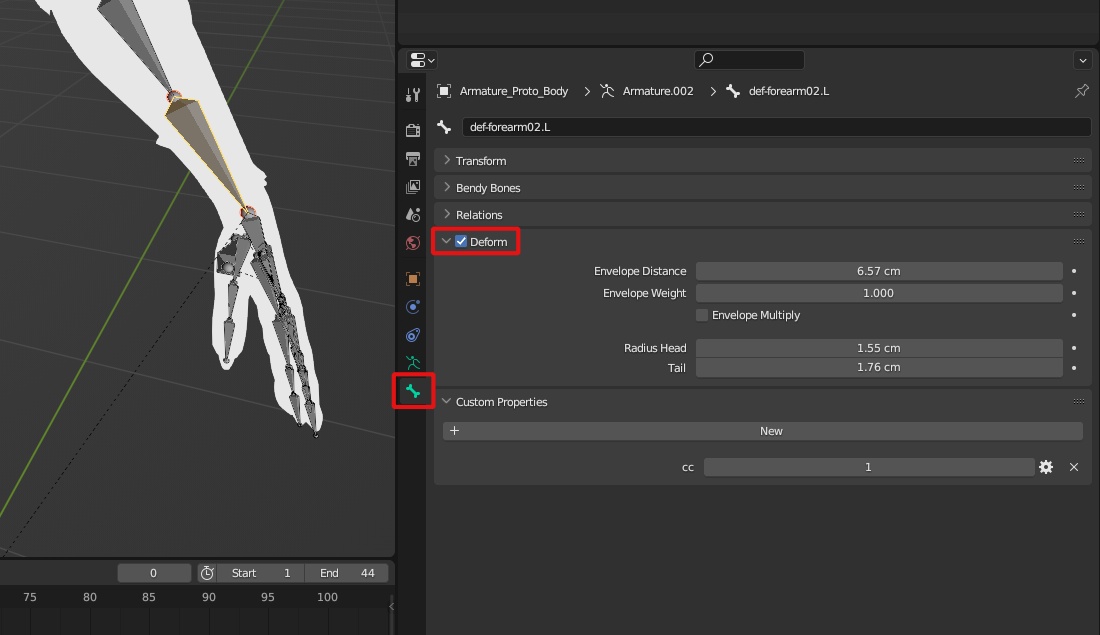This screenshot has height=635, width=1100.
Task: Uncheck the Deform checkbox
Action: (461, 242)
